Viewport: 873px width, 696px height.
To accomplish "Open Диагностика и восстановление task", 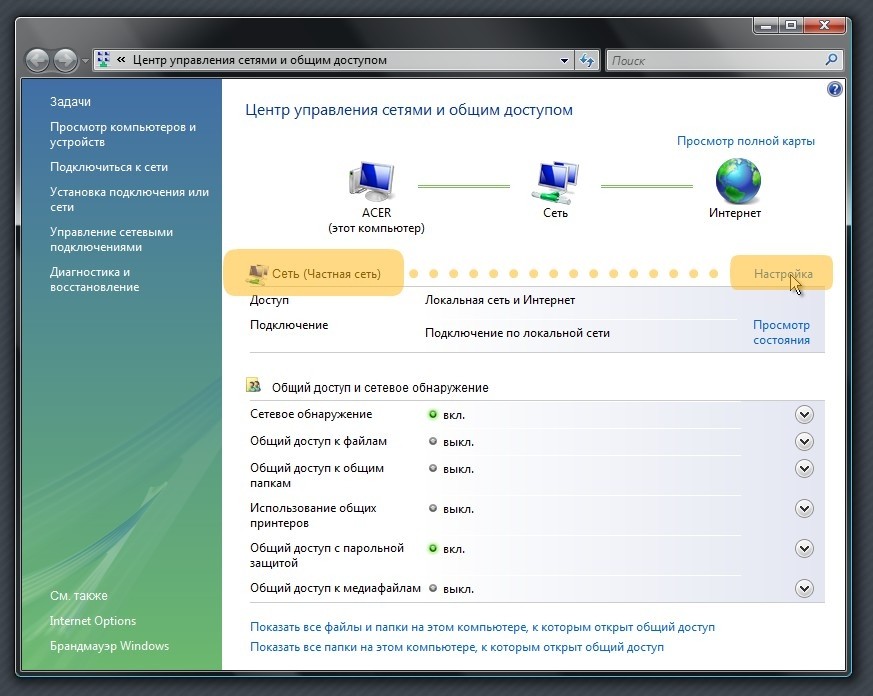I will pos(94,280).
